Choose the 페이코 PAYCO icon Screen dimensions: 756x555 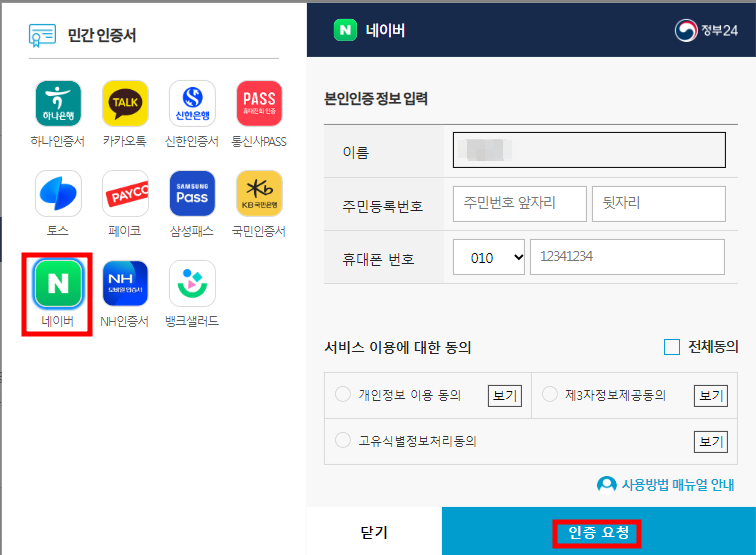125,193
